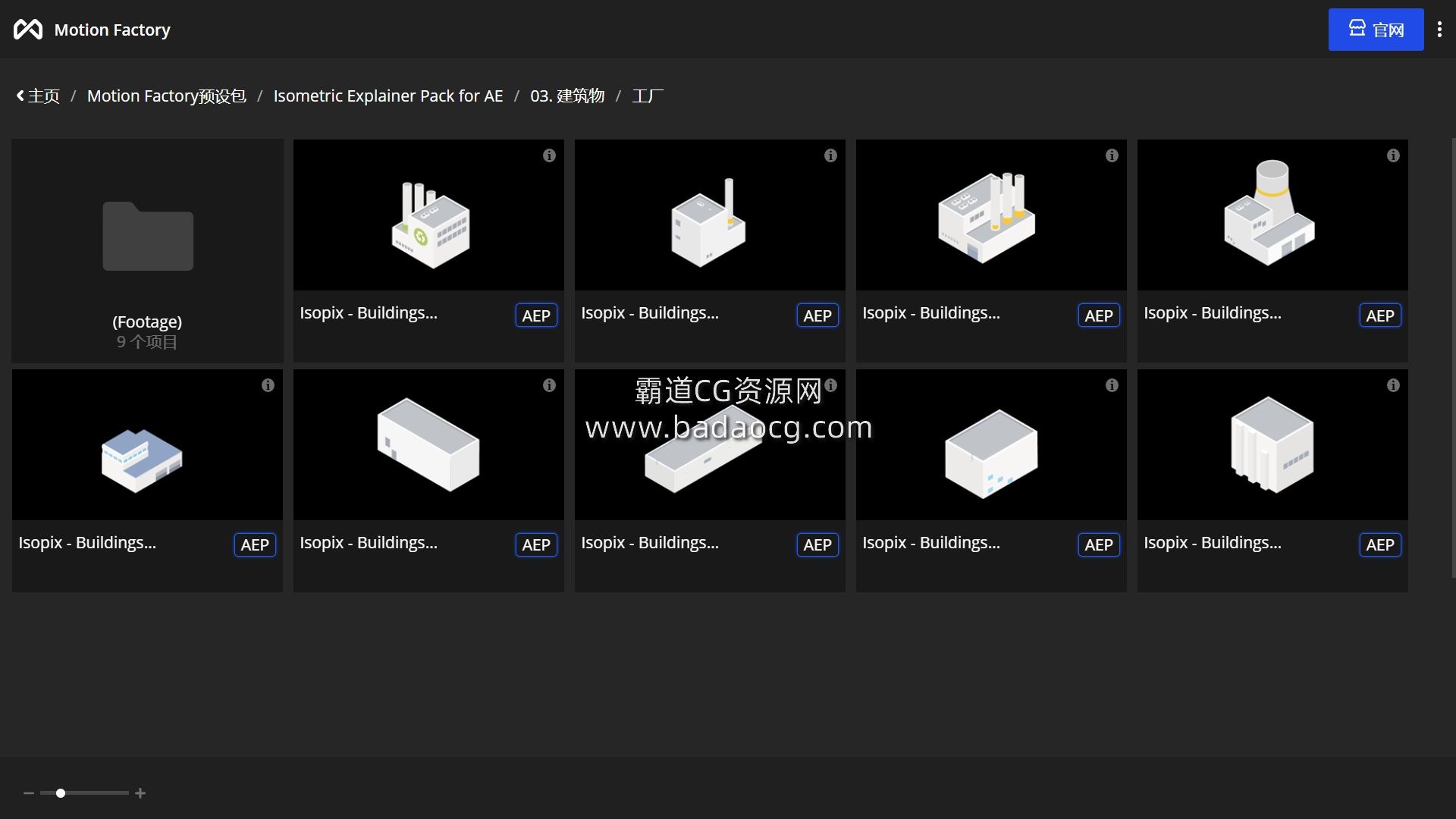Decrease thumbnail size with minus icon
The height and width of the screenshot is (819, 1456).
pos(29,793)
